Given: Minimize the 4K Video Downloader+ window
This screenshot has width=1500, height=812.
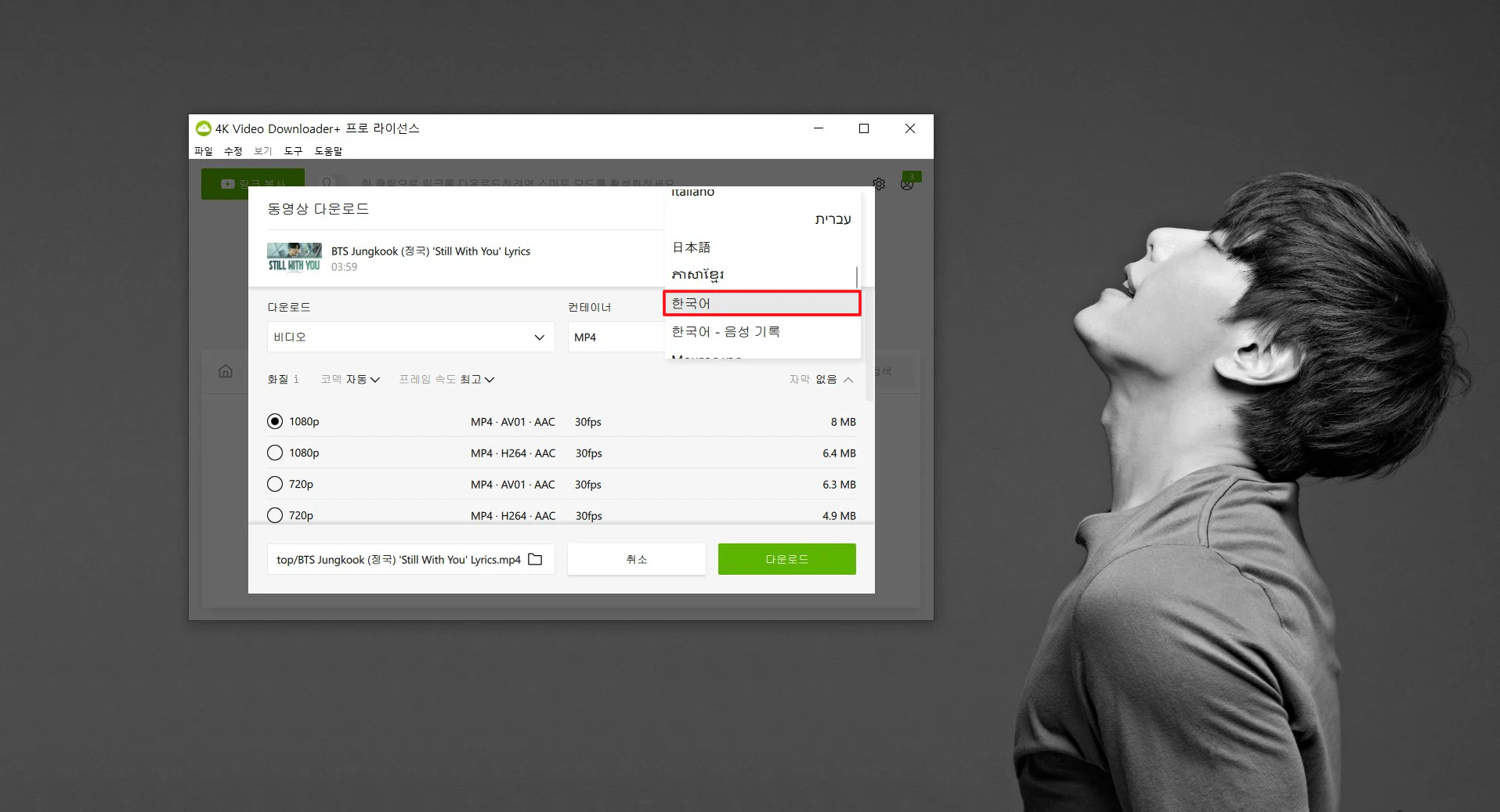Looking at the screenshot, I should pyautogui.click(x=819, y=128).
